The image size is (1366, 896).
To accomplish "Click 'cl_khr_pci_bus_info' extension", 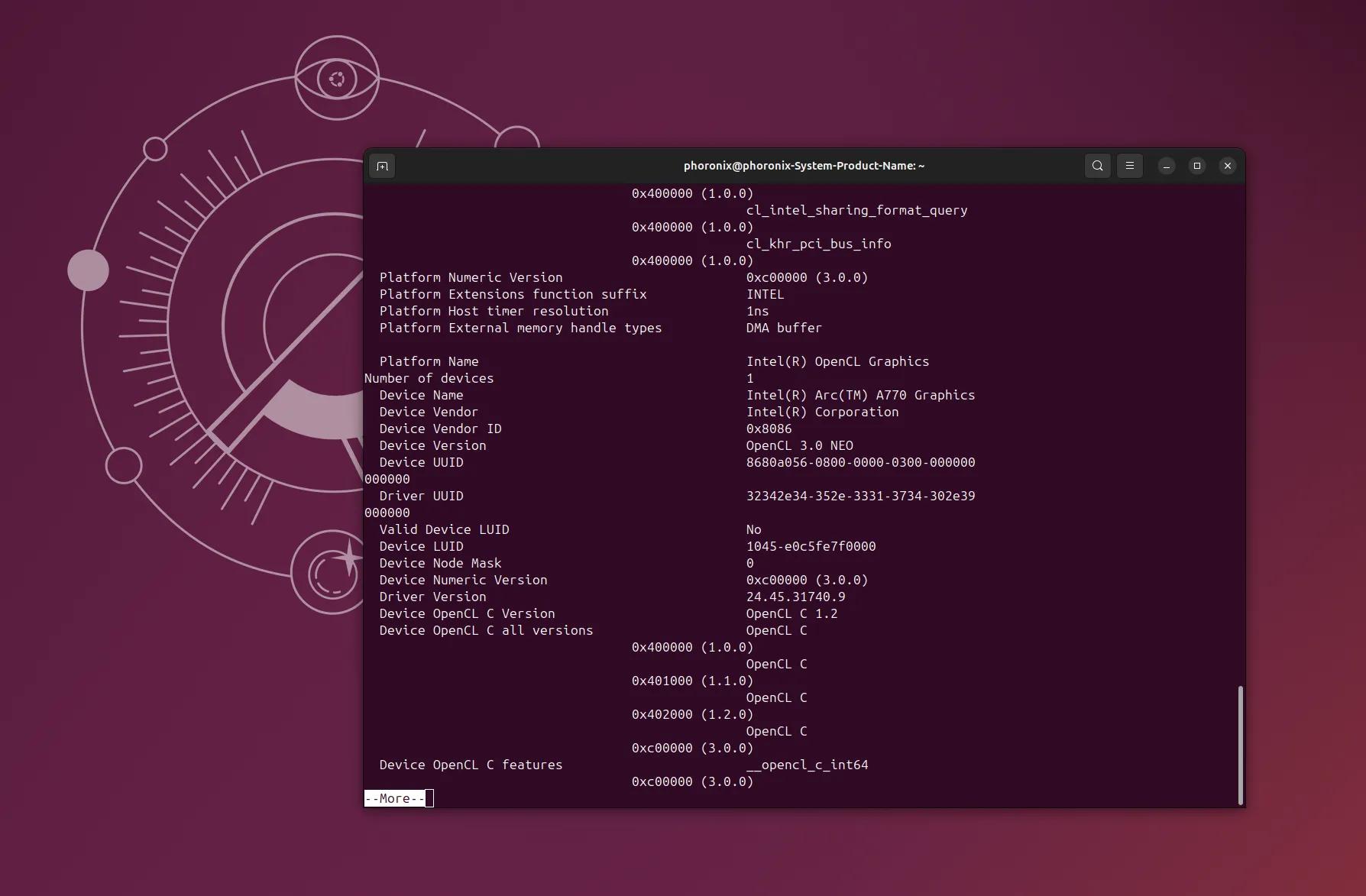I will tap(818, 244).
